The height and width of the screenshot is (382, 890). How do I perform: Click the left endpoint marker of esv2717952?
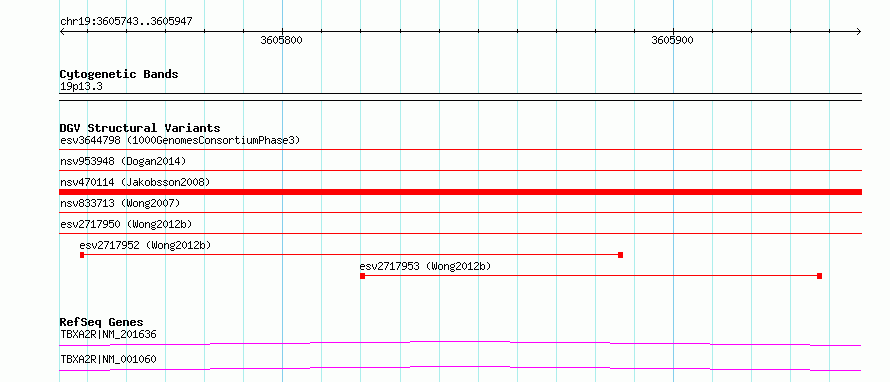click(x=82, y=255)
